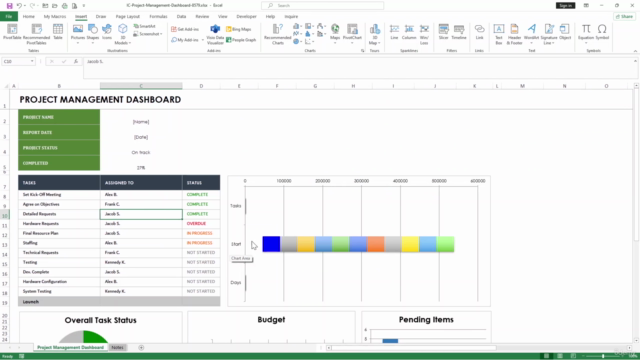This screenshot has width=640, height=360.
Task: Expand My Add-ins dropdown arrow
Action: tap(203, 40)
